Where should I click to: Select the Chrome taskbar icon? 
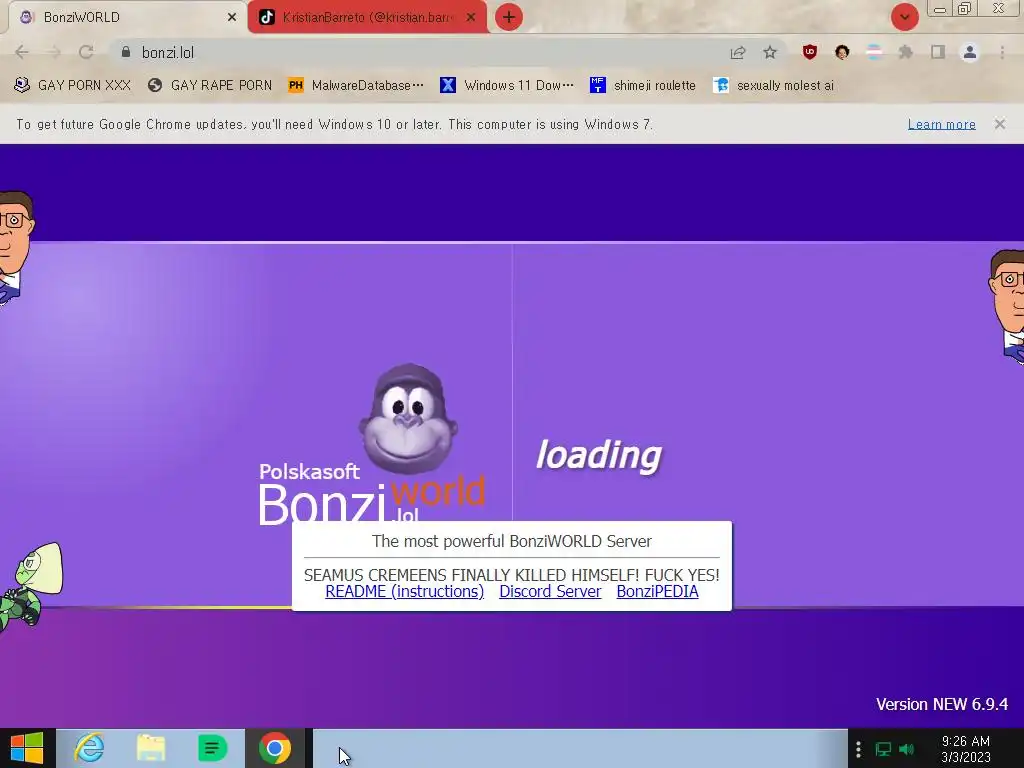275,748
